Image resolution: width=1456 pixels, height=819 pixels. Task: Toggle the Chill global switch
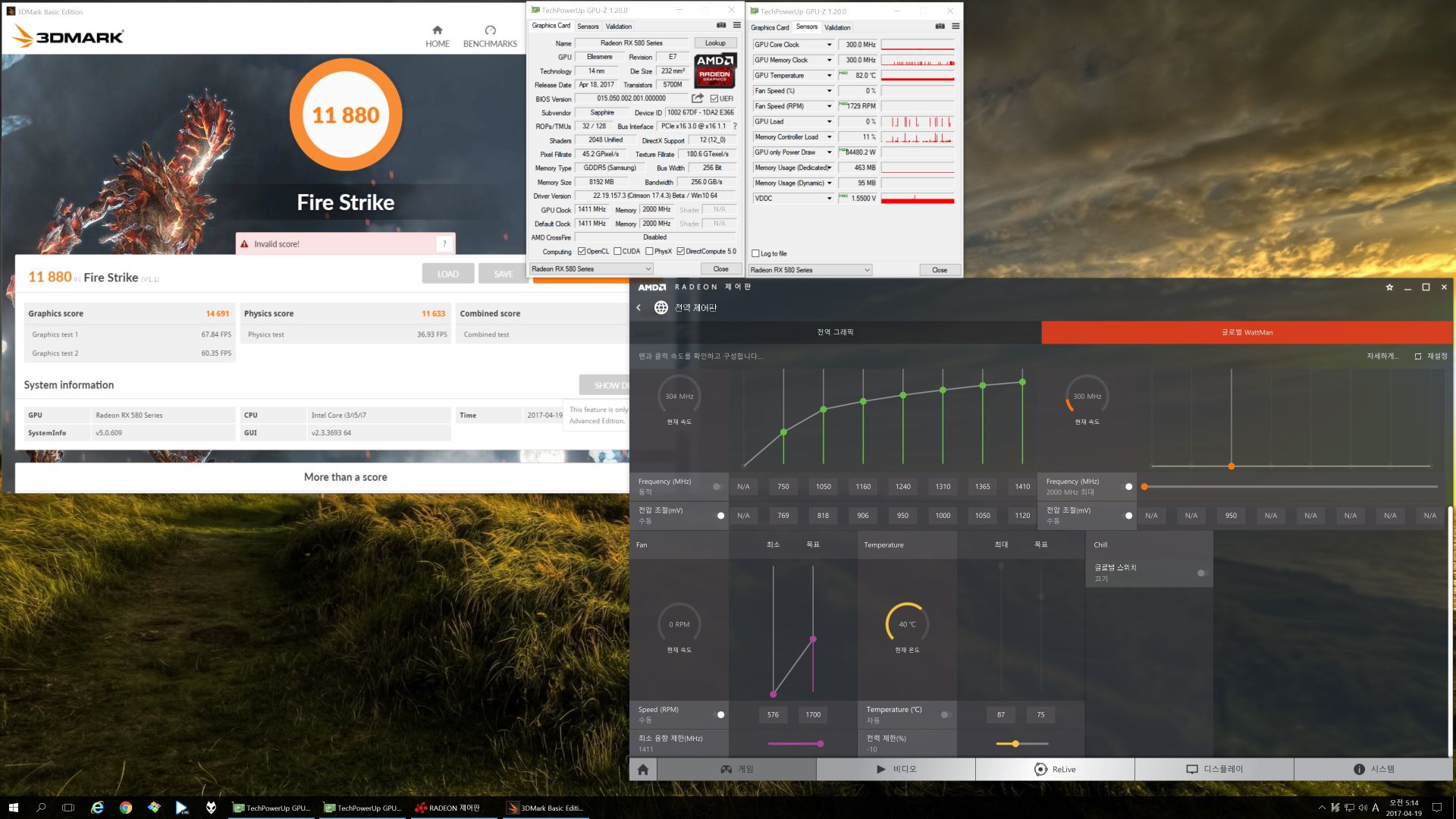click(x=1202, y=573)
